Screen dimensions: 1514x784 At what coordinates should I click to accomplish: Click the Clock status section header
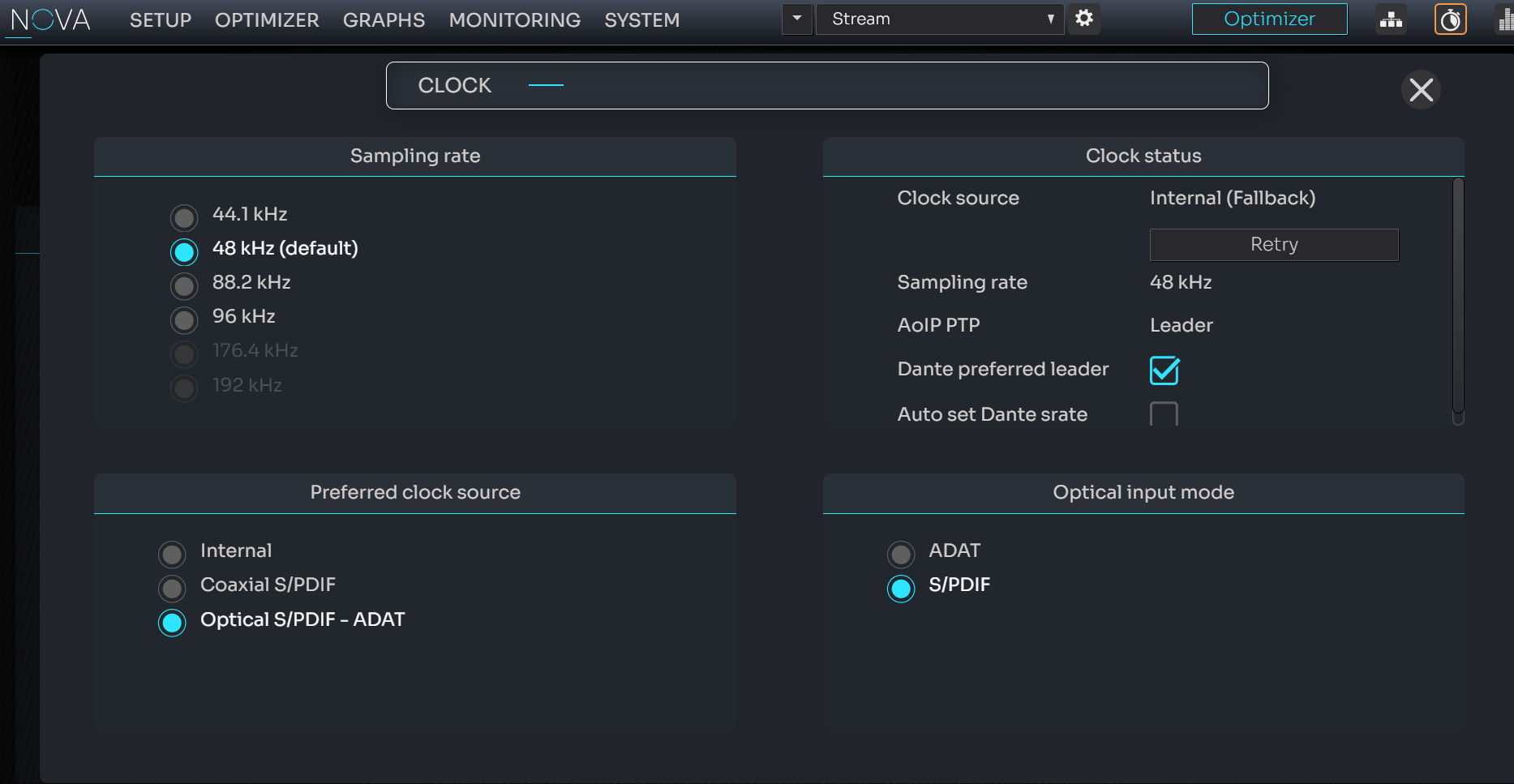pos(1143,156)
